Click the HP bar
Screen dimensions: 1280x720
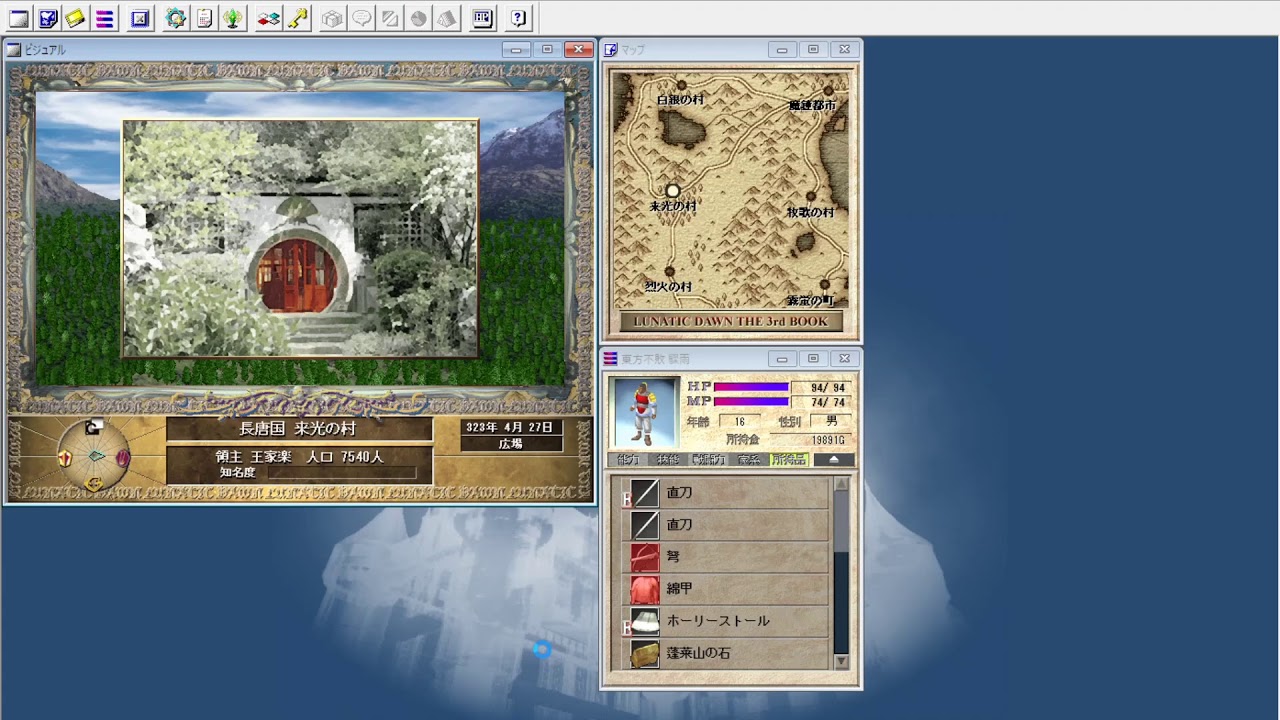click(x=752, y=387)
